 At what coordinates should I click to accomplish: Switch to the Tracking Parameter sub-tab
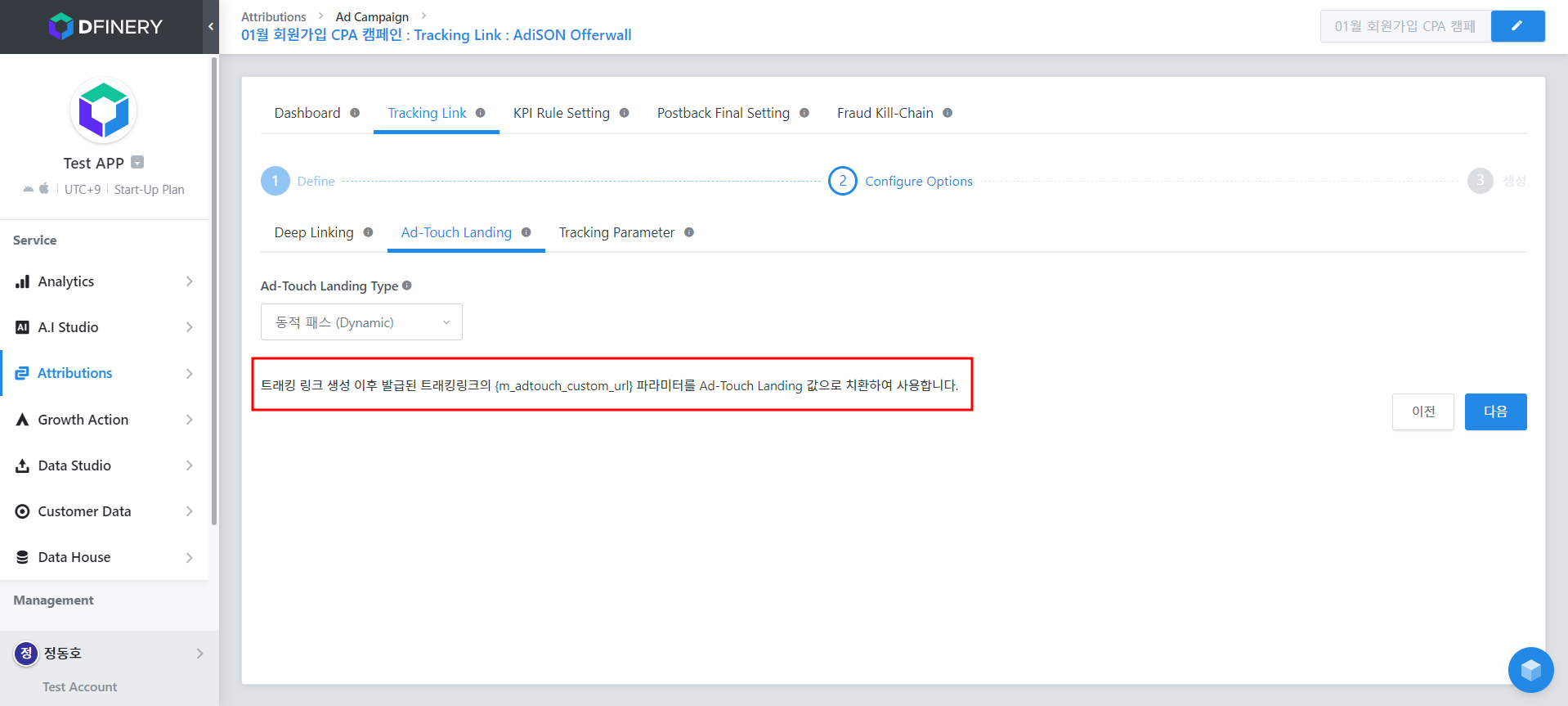[617, 232]
